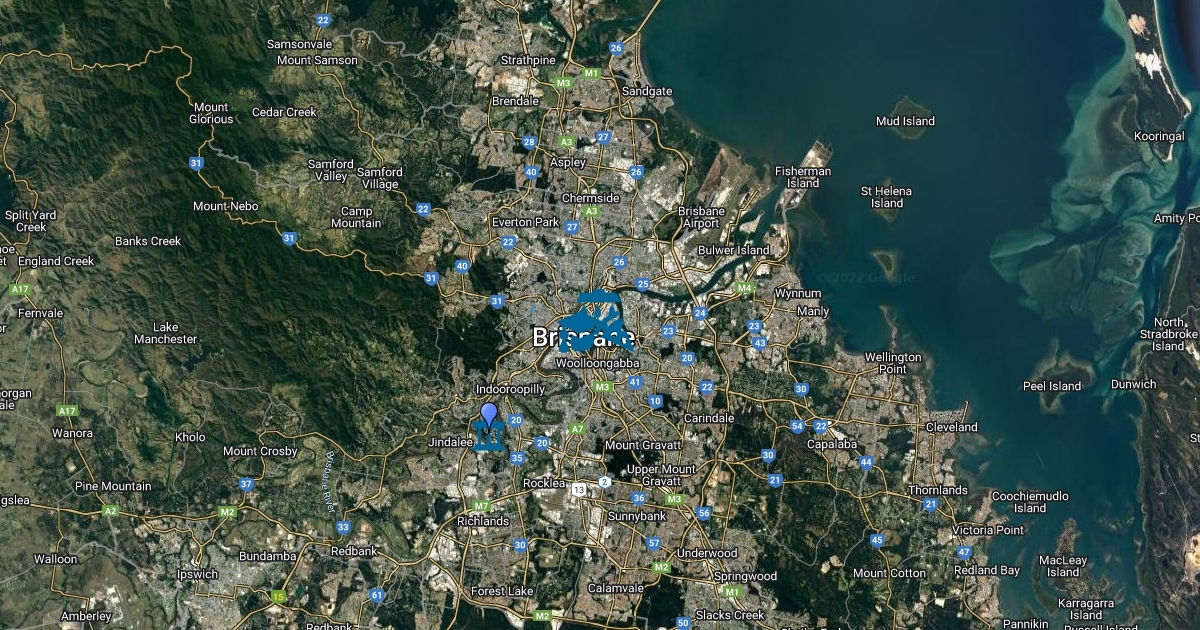Click the route 15 shield
This screenshot has width=1200, height=630.
pos(278,597)
